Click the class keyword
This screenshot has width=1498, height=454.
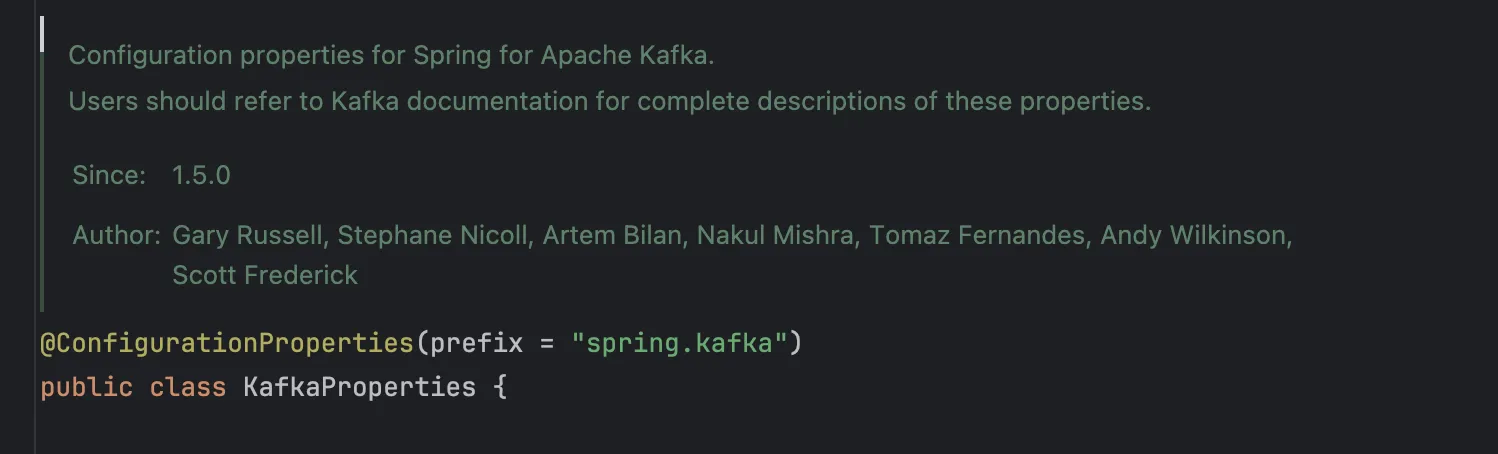pyautogui.click(x=188, y=386)
